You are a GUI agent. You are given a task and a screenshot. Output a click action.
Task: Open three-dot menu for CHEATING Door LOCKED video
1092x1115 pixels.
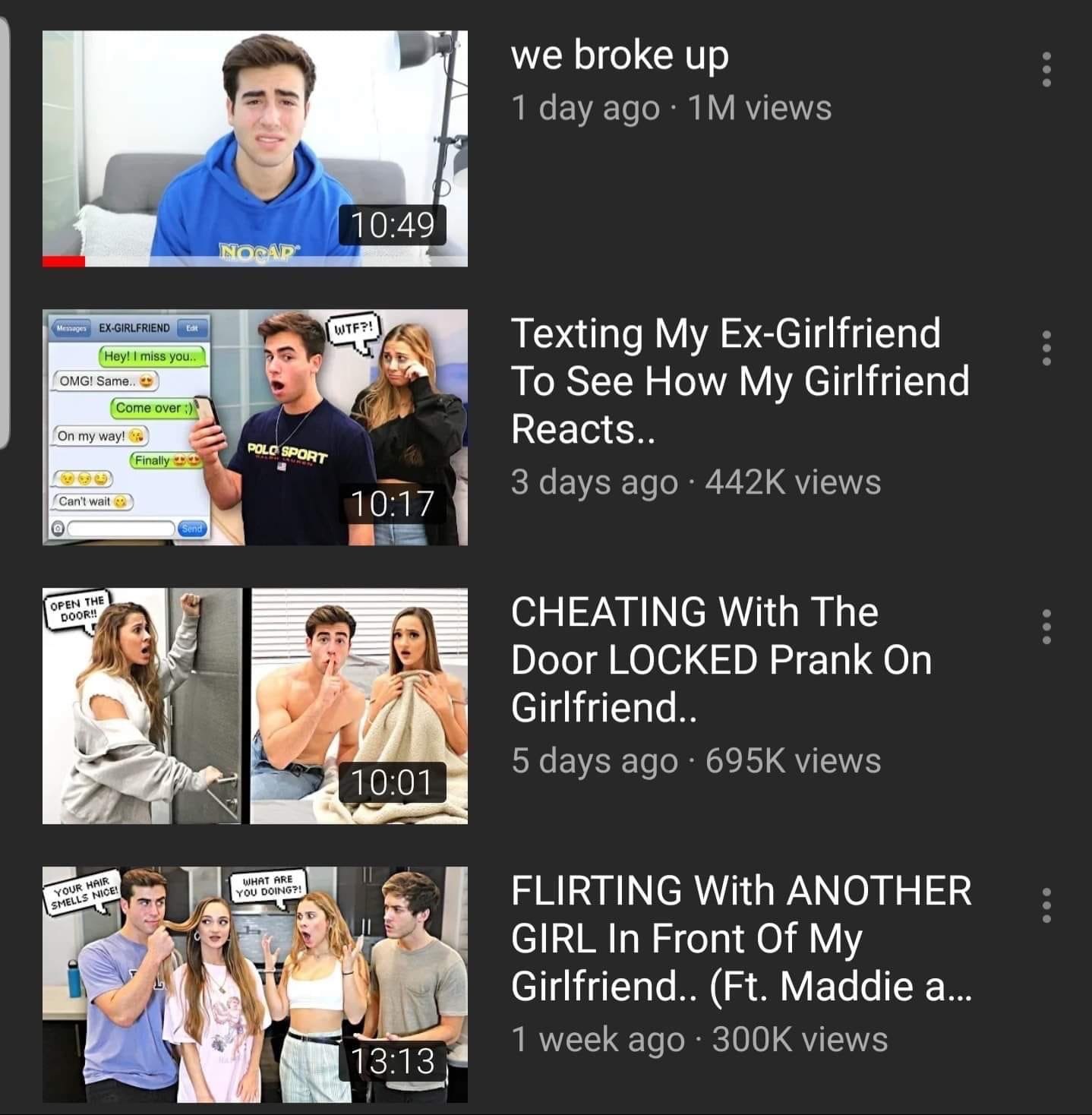[1046, 627]
